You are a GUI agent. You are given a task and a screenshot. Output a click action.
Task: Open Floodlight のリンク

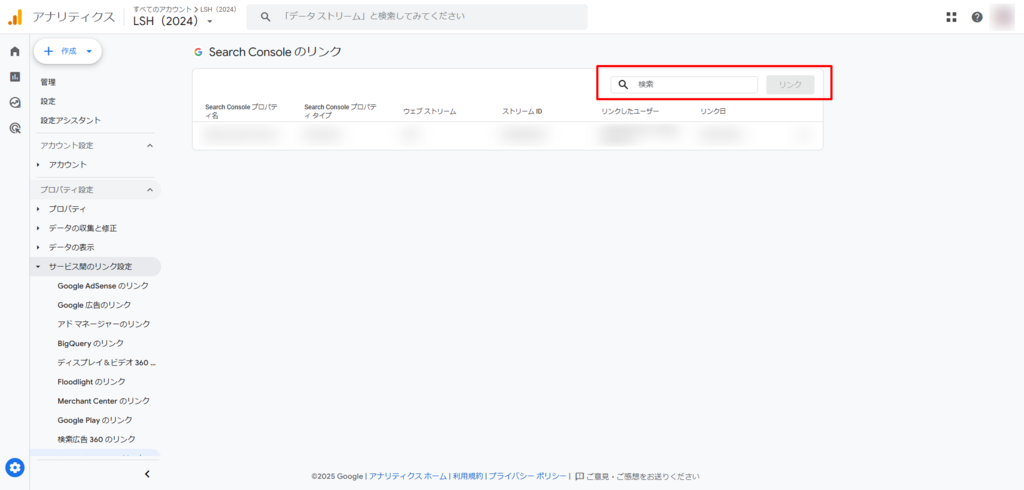click(x=91, y=382)
